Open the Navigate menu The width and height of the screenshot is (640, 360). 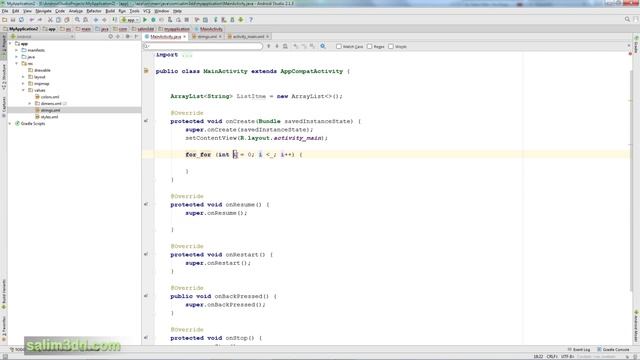tap(43, 11)
